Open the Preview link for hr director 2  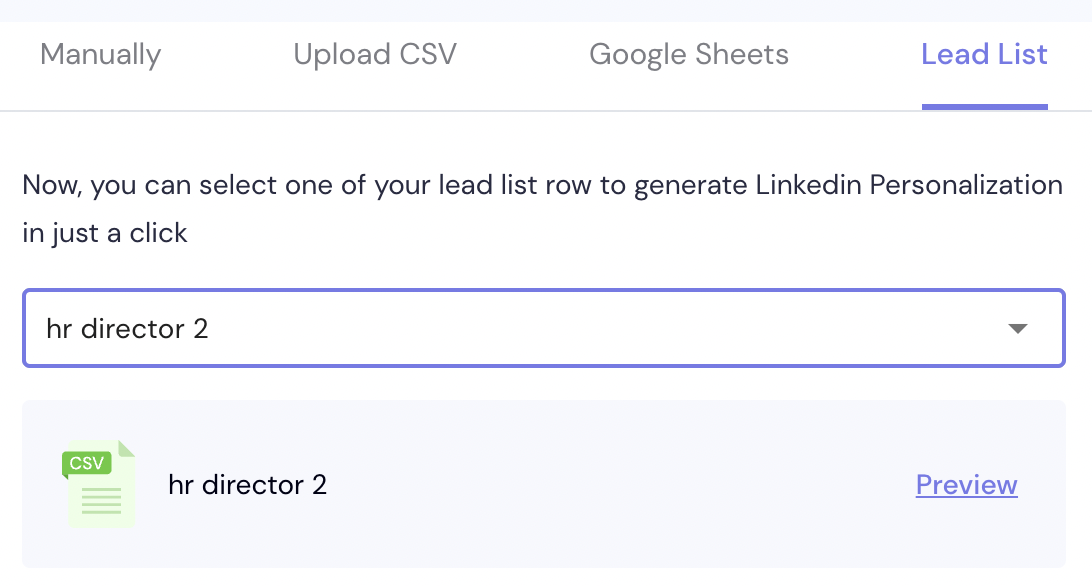pos(967,484)
